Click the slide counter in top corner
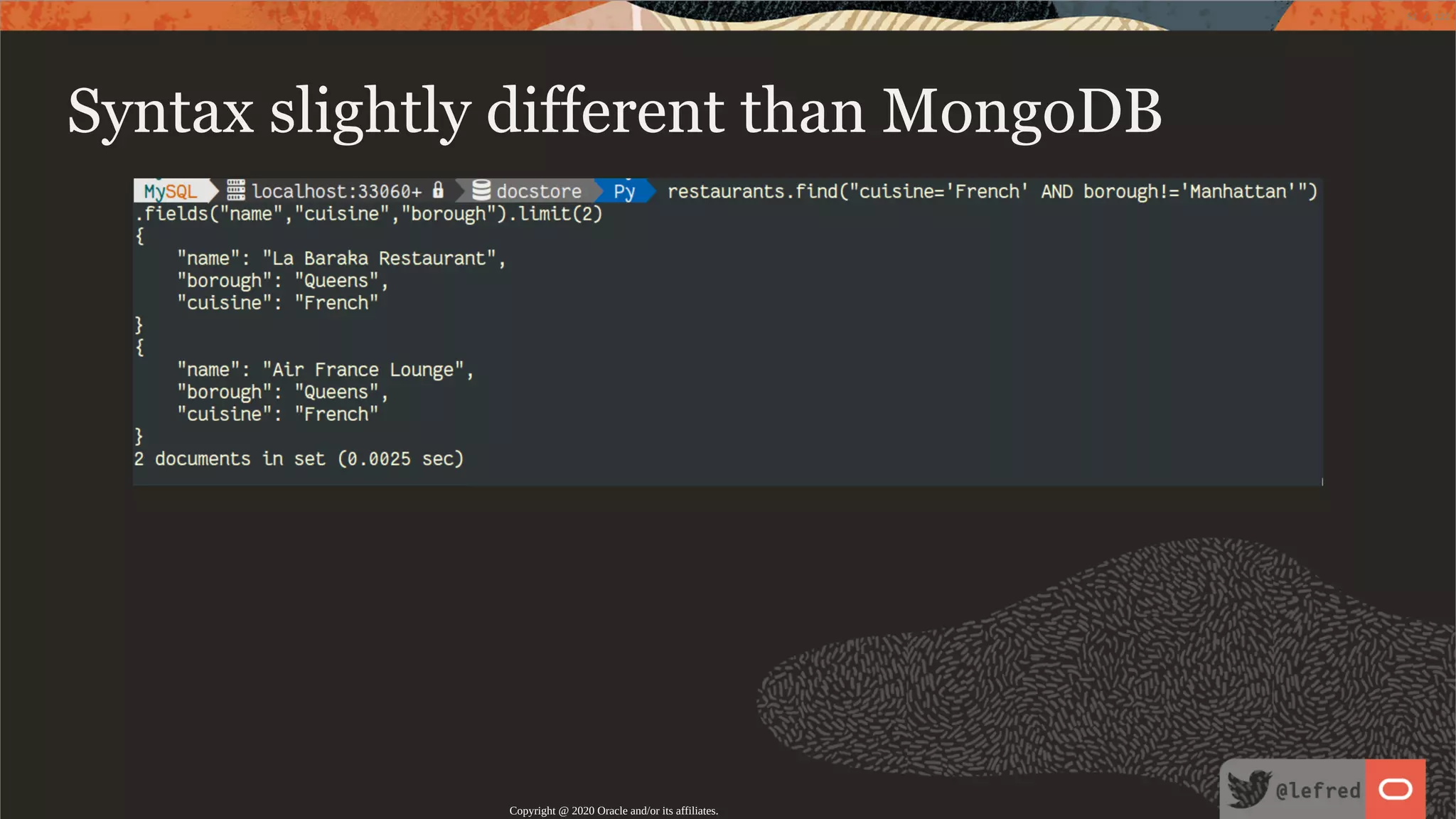This screenshot has width=1456, height=819. click(x=1428, y=16)
